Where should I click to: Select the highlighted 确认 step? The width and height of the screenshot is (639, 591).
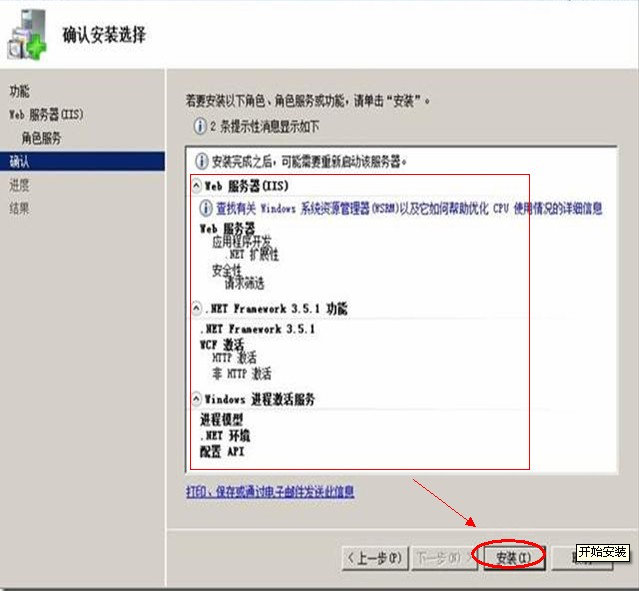pos(82,161)
